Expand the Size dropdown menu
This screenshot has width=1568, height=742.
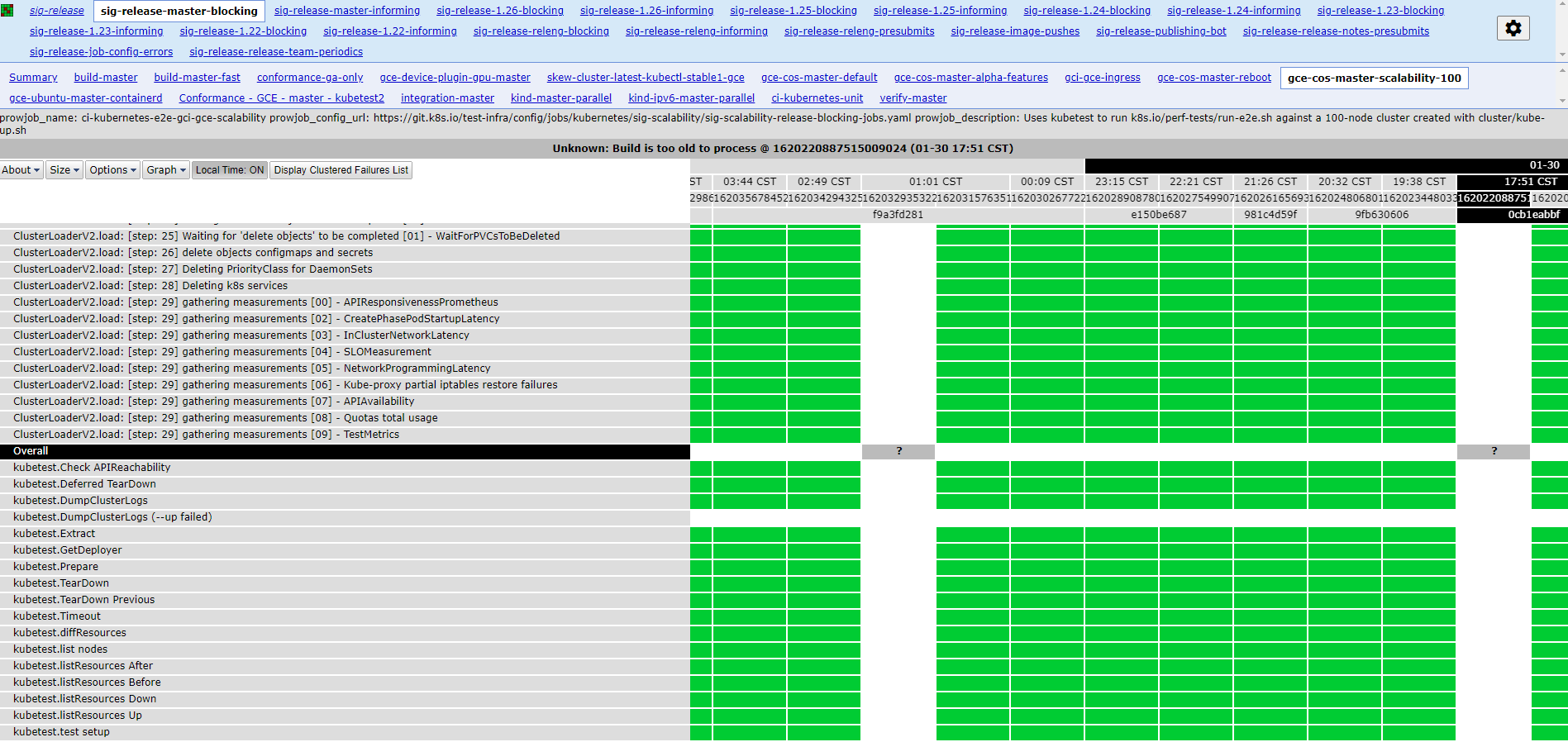(x=64, y=170)
